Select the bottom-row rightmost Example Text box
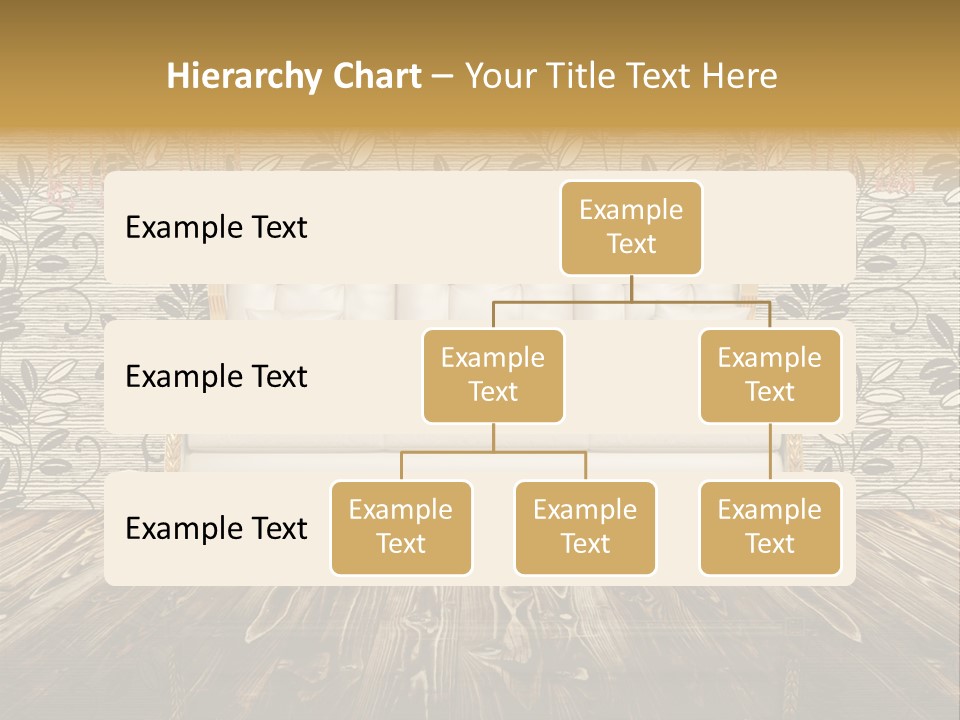Viewport: 960px width, 720px height. [x=770, y=527]
